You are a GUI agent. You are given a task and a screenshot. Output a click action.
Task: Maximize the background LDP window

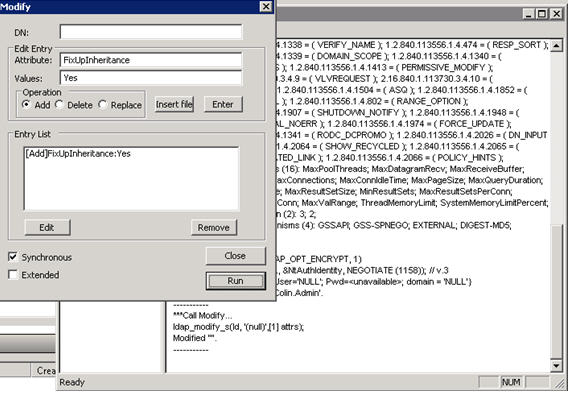pos(541,14)
